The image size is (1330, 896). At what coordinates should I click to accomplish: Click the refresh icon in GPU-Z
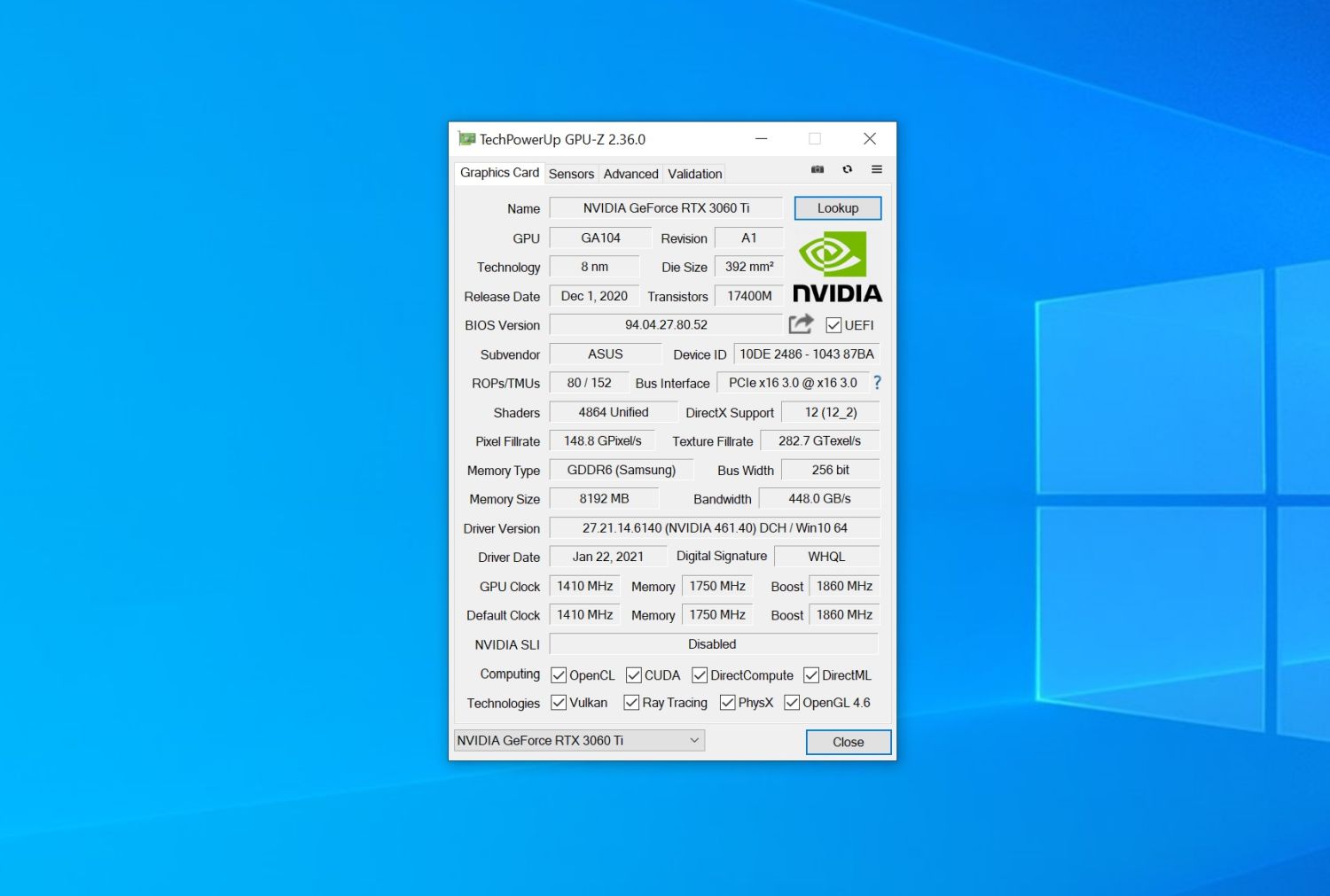[x=848, y=169]
